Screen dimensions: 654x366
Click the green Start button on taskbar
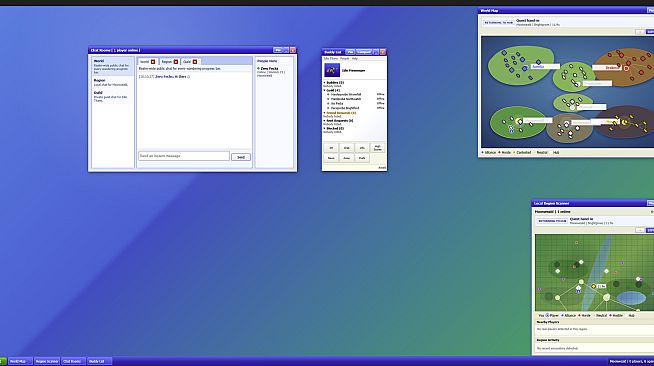pyautogui.click(x=3, y=361)
